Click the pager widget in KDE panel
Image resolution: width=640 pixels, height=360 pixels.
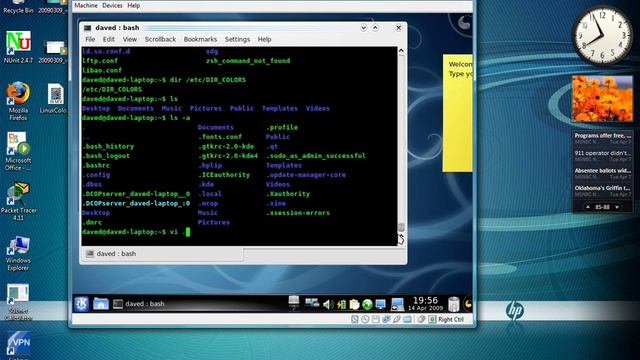[293, 303]
